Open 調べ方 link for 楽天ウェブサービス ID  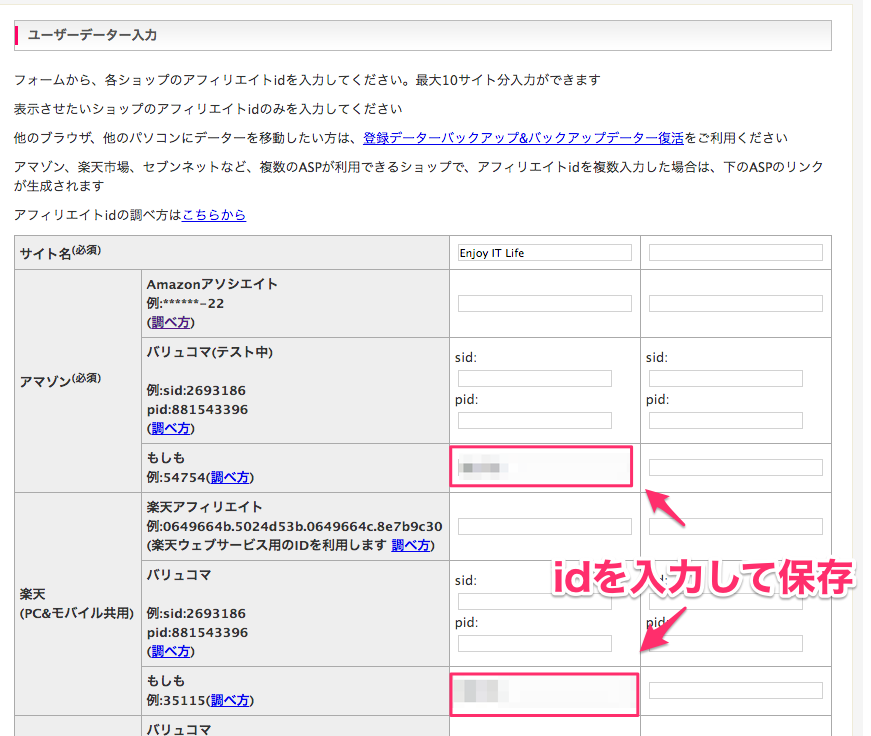[x=411, y=545]
